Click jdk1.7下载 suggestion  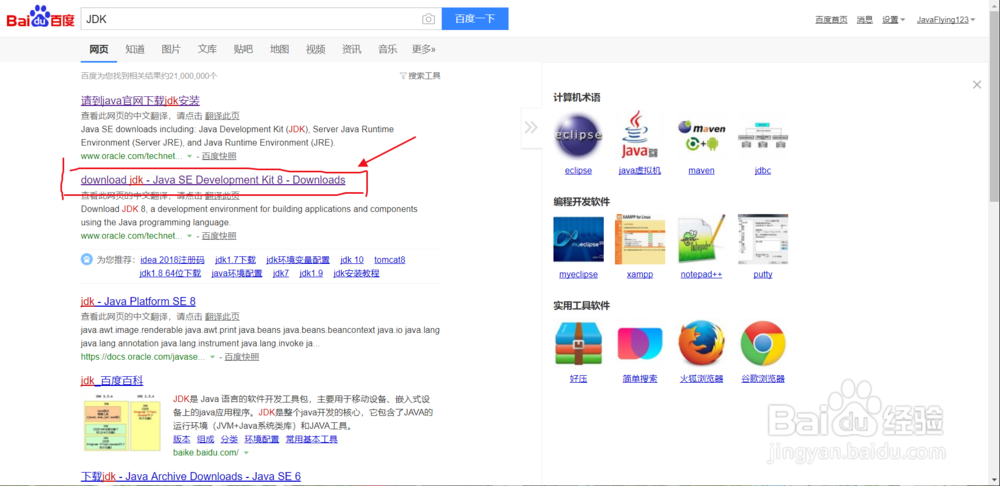pos(235,260)
